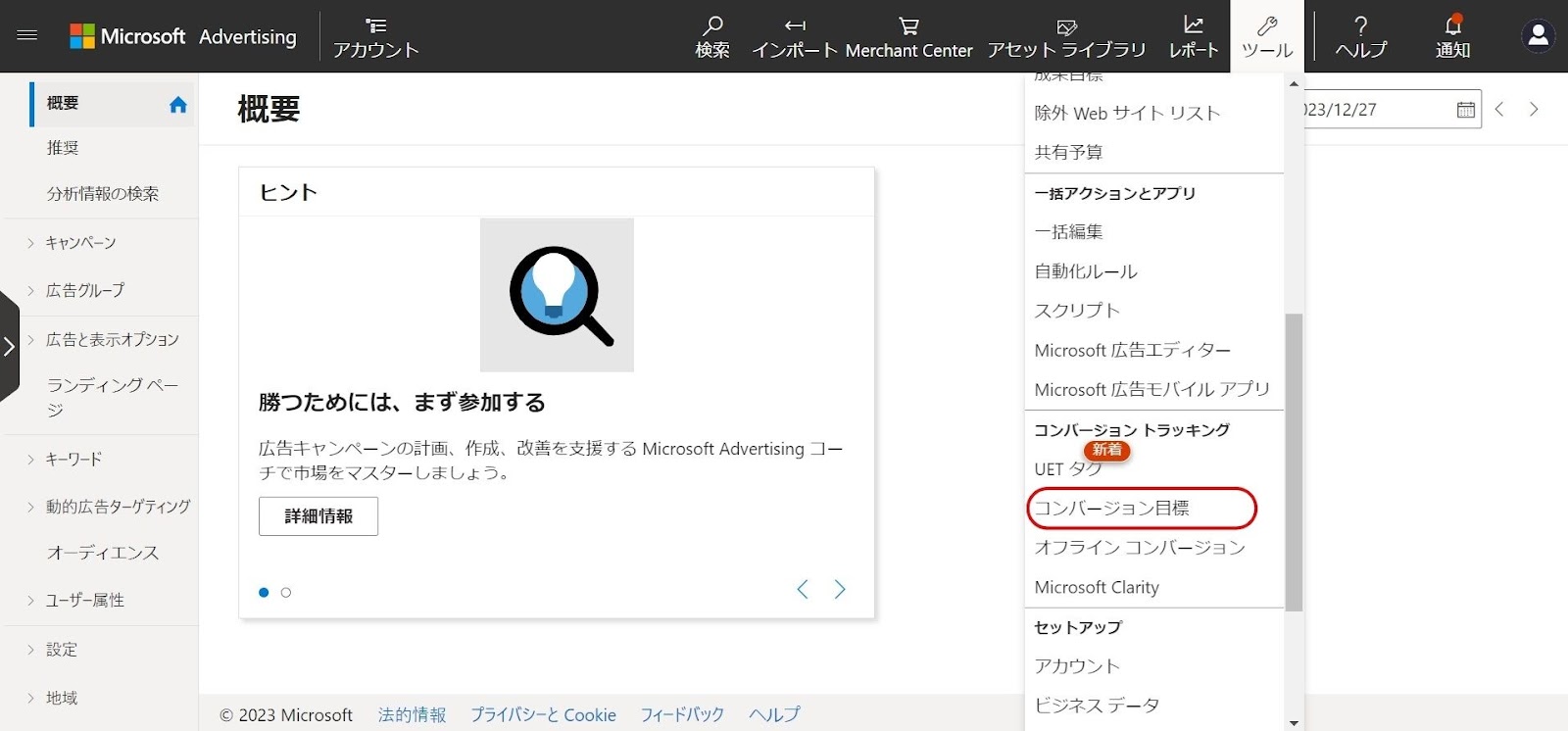
Task: Select the first carousel dot in ヒント
Action: pos(264,592)
